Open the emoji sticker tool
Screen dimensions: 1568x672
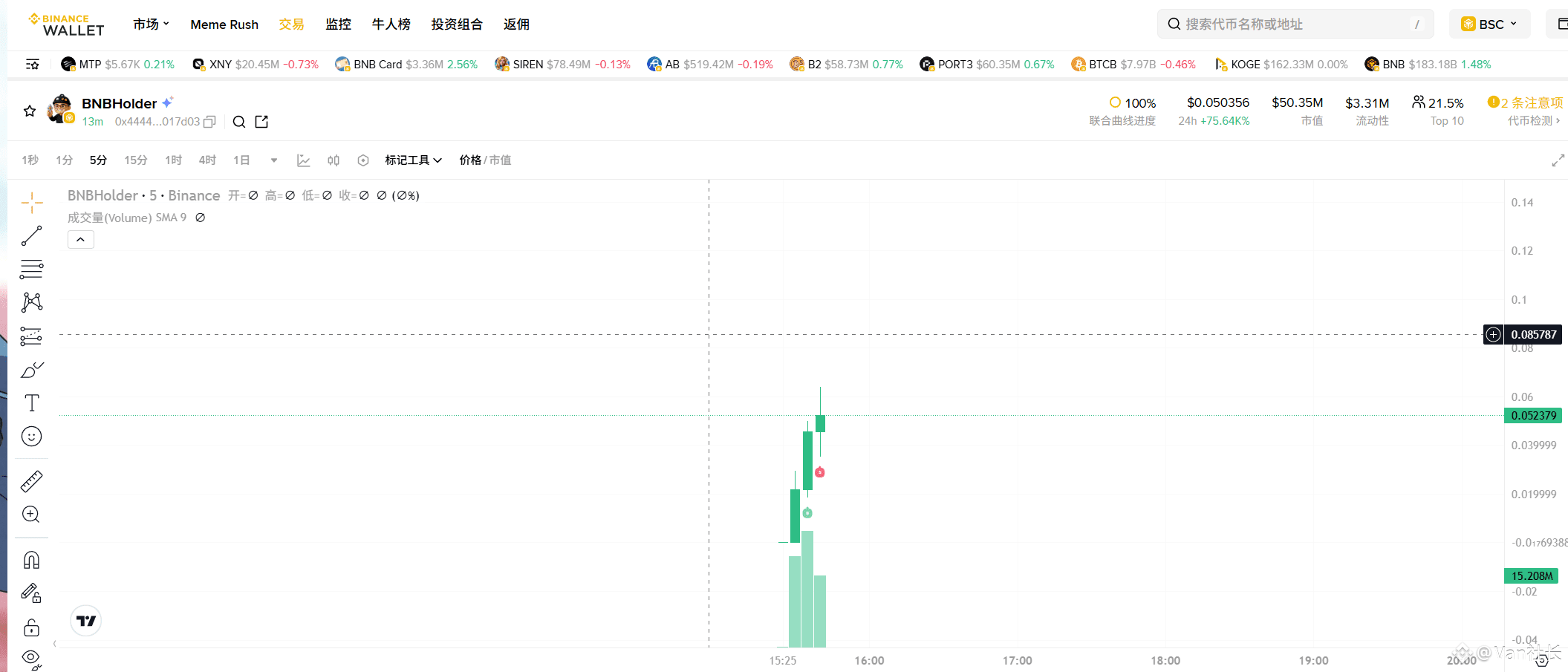point(31,437)
